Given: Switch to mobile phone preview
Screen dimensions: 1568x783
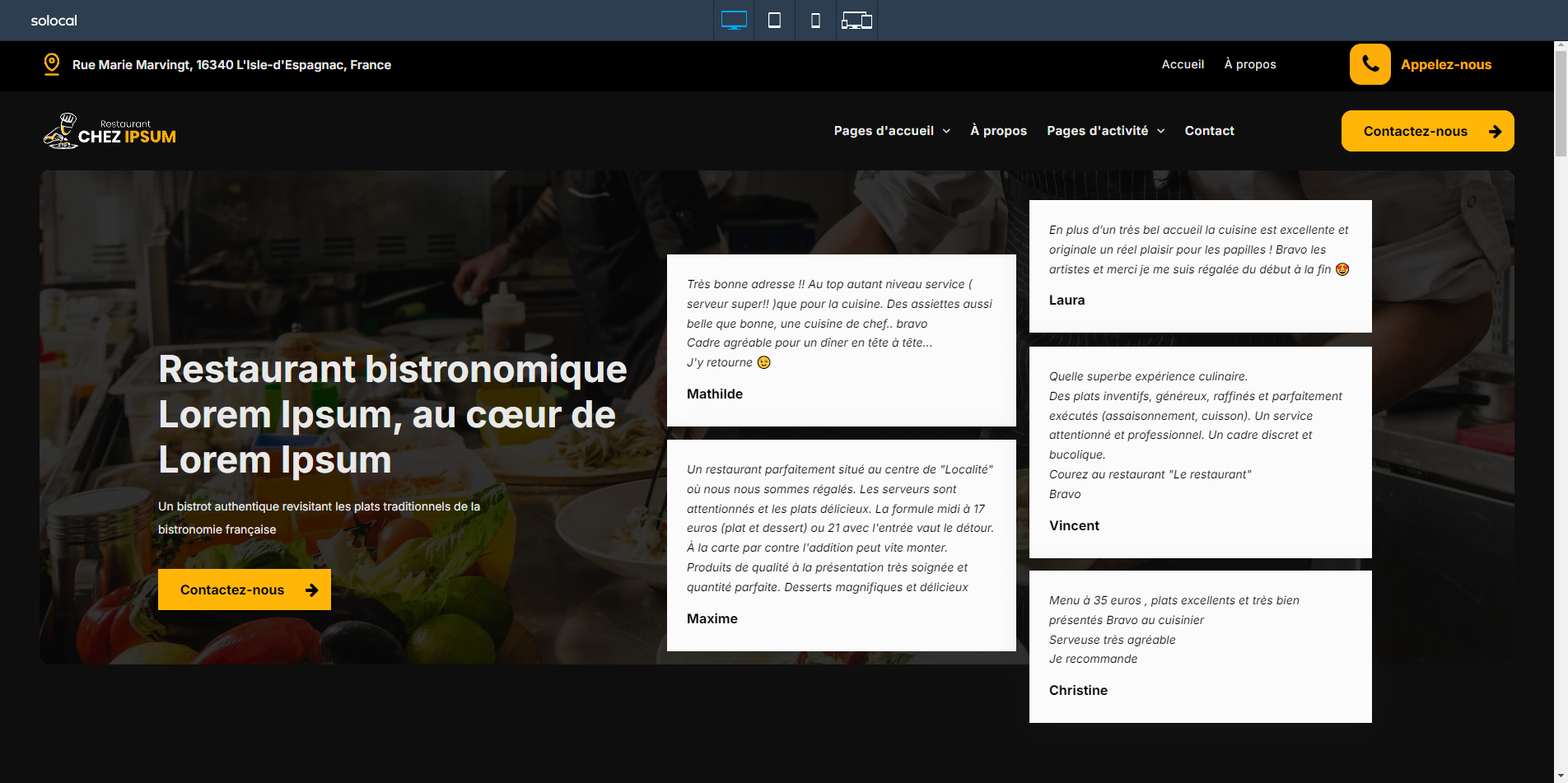Looking at the screenshot, I should (x=815, y=21).
